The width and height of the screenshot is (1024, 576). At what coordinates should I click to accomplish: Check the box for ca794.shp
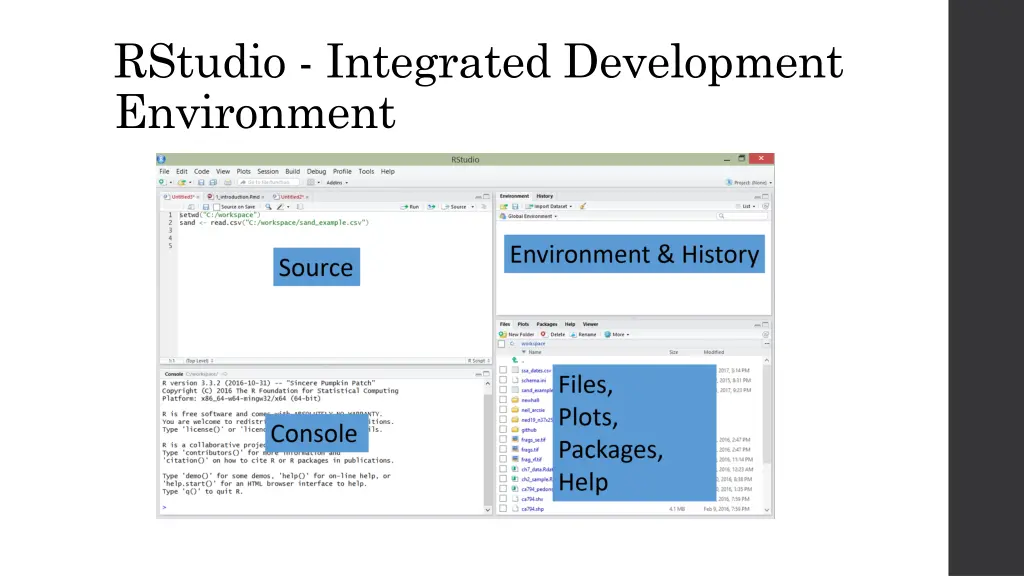click(x=503, y=509)
